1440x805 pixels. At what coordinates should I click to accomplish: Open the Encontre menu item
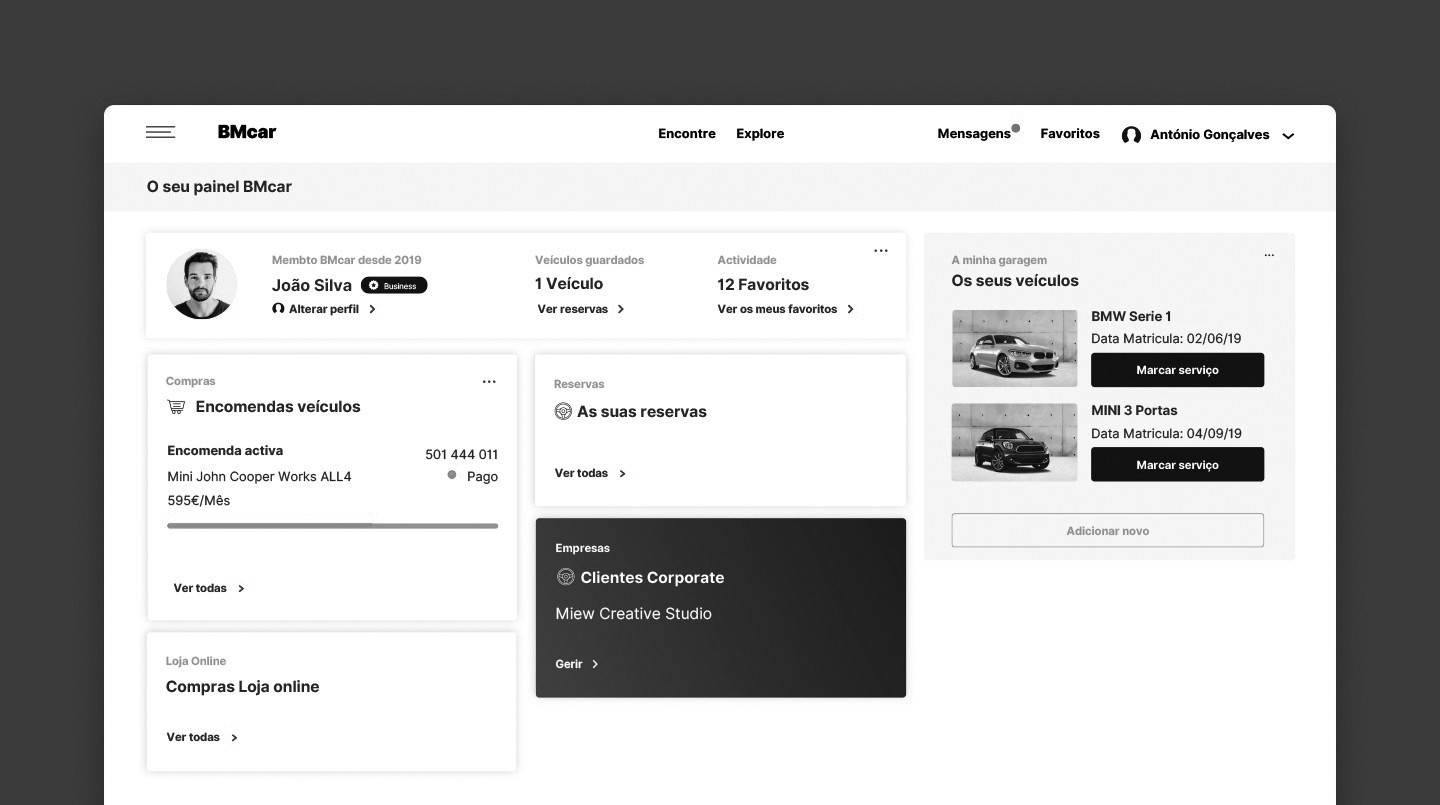click(x=686, y=134)
